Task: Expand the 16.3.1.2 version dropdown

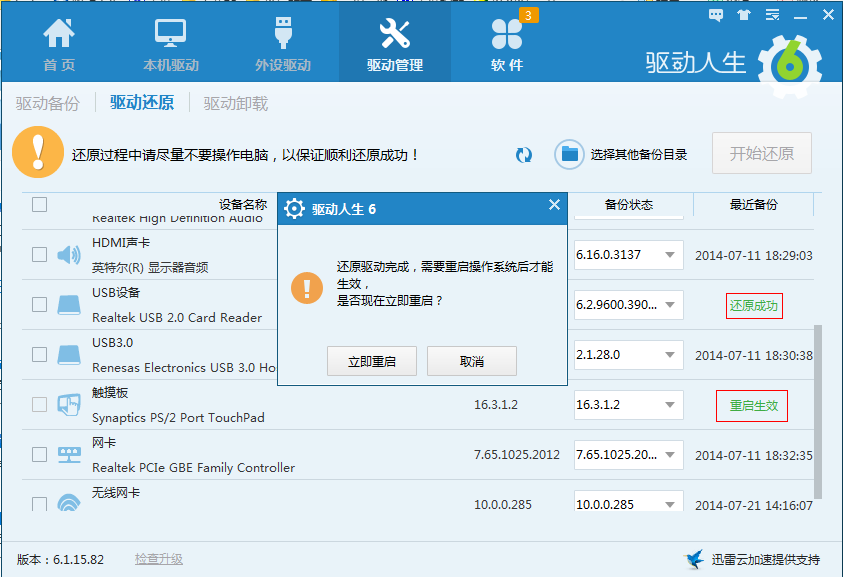Action: [x=670, y=404]
